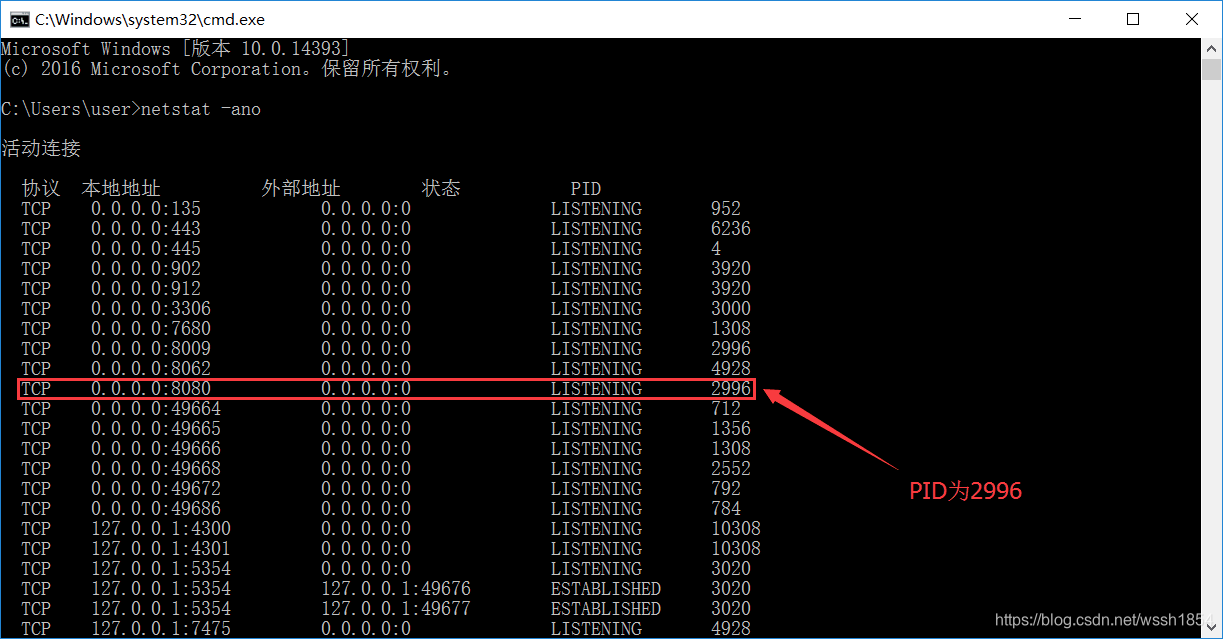
Task: Select local address 0.0.0.0:8080
Action: pyautogui.click(x=151, y=389)
